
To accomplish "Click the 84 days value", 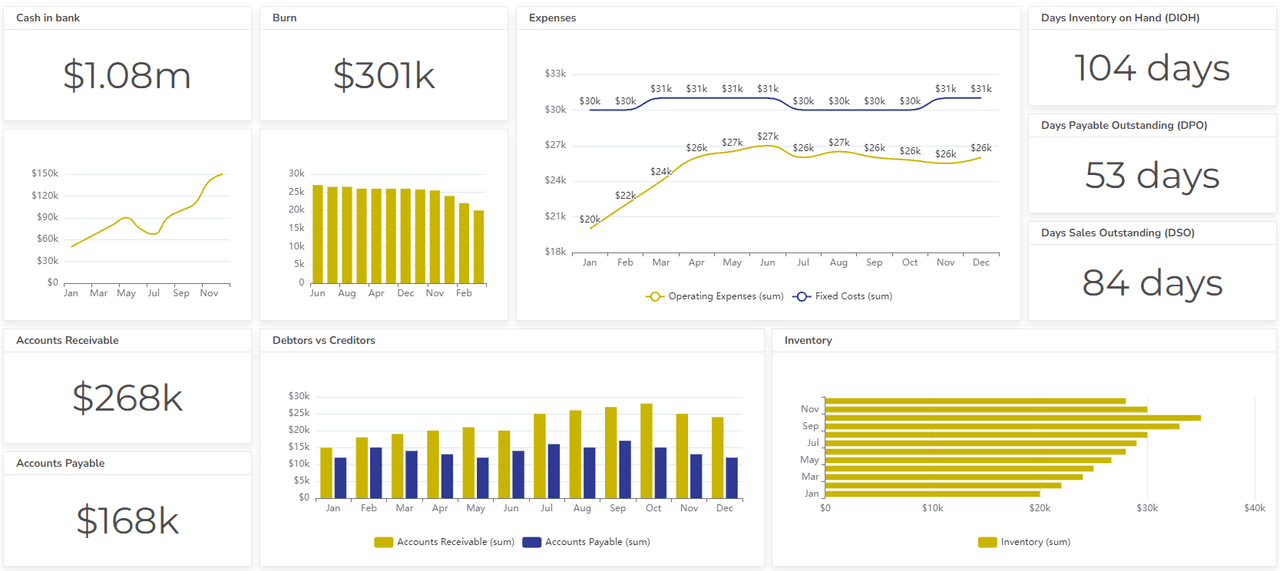I will [x=1152, y=283].
